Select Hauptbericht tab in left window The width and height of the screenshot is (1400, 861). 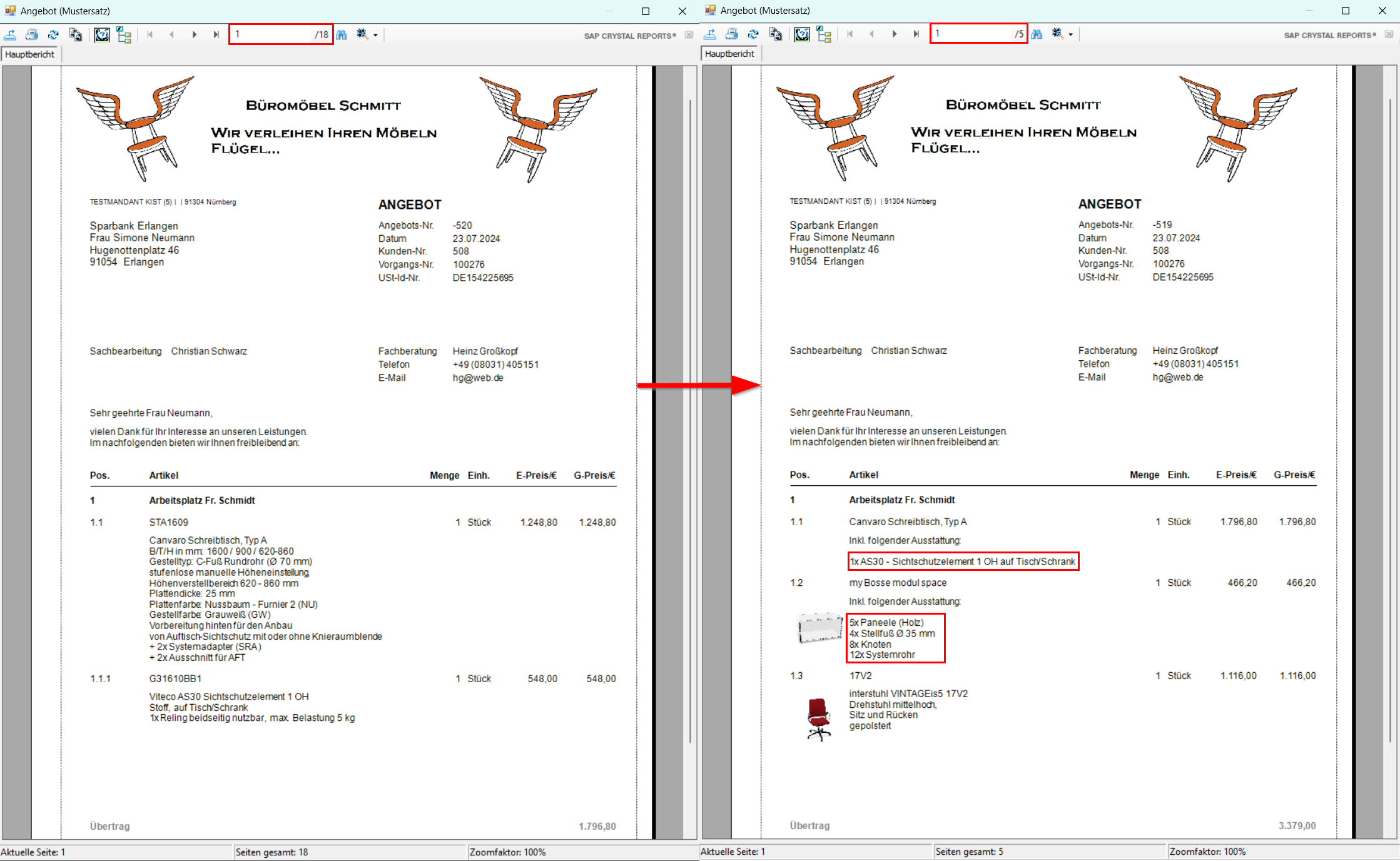coord(29,54)
